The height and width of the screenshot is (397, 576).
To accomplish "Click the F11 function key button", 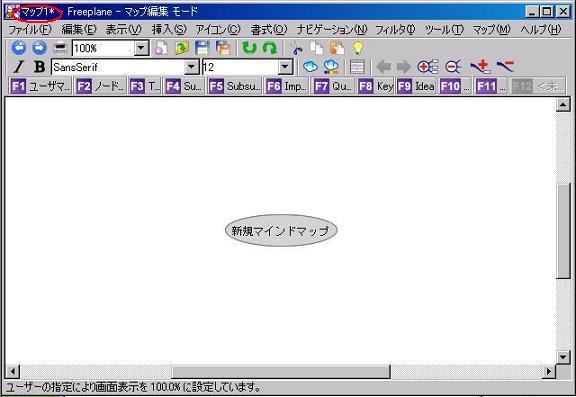I will (491, 86).
